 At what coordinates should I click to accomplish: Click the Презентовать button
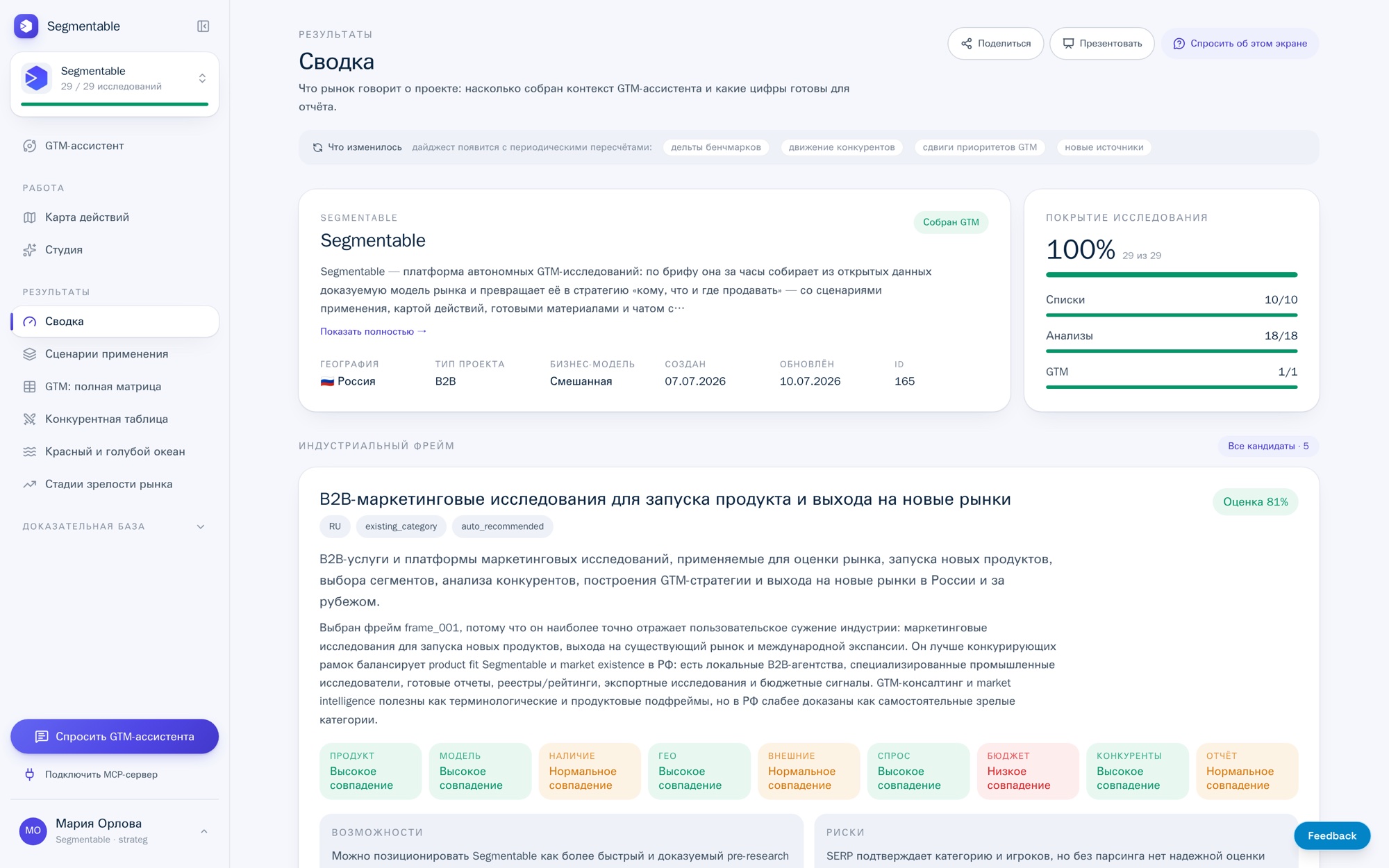tap(1101, 44)
